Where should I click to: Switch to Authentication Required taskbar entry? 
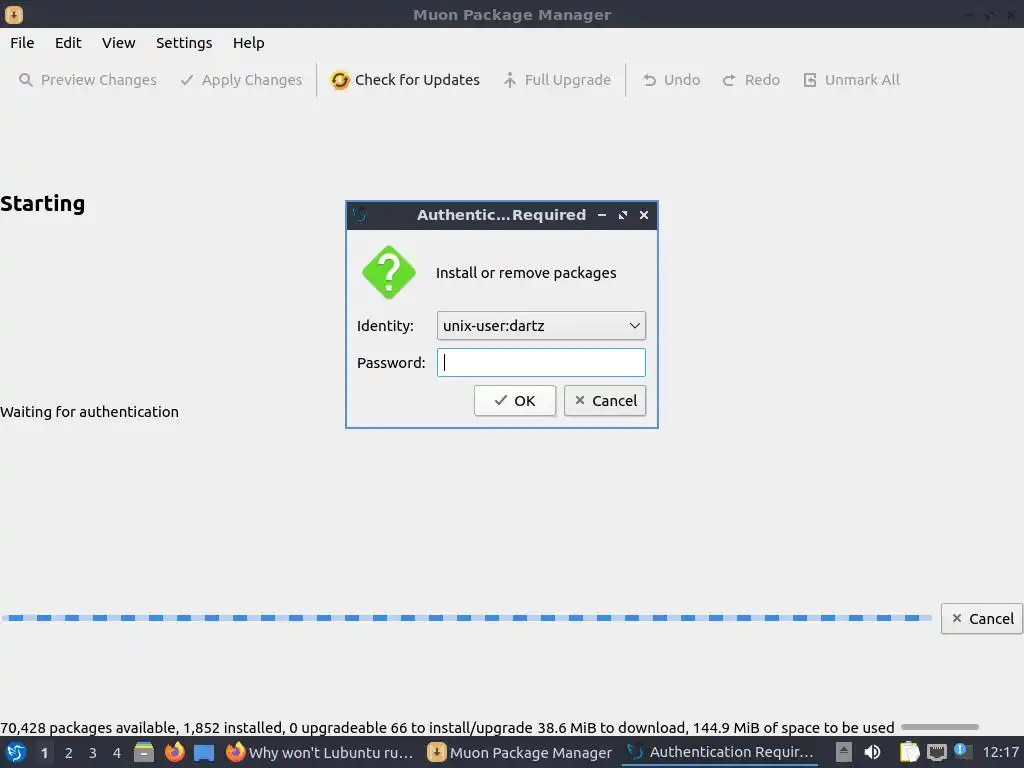[x=720, y=752]
